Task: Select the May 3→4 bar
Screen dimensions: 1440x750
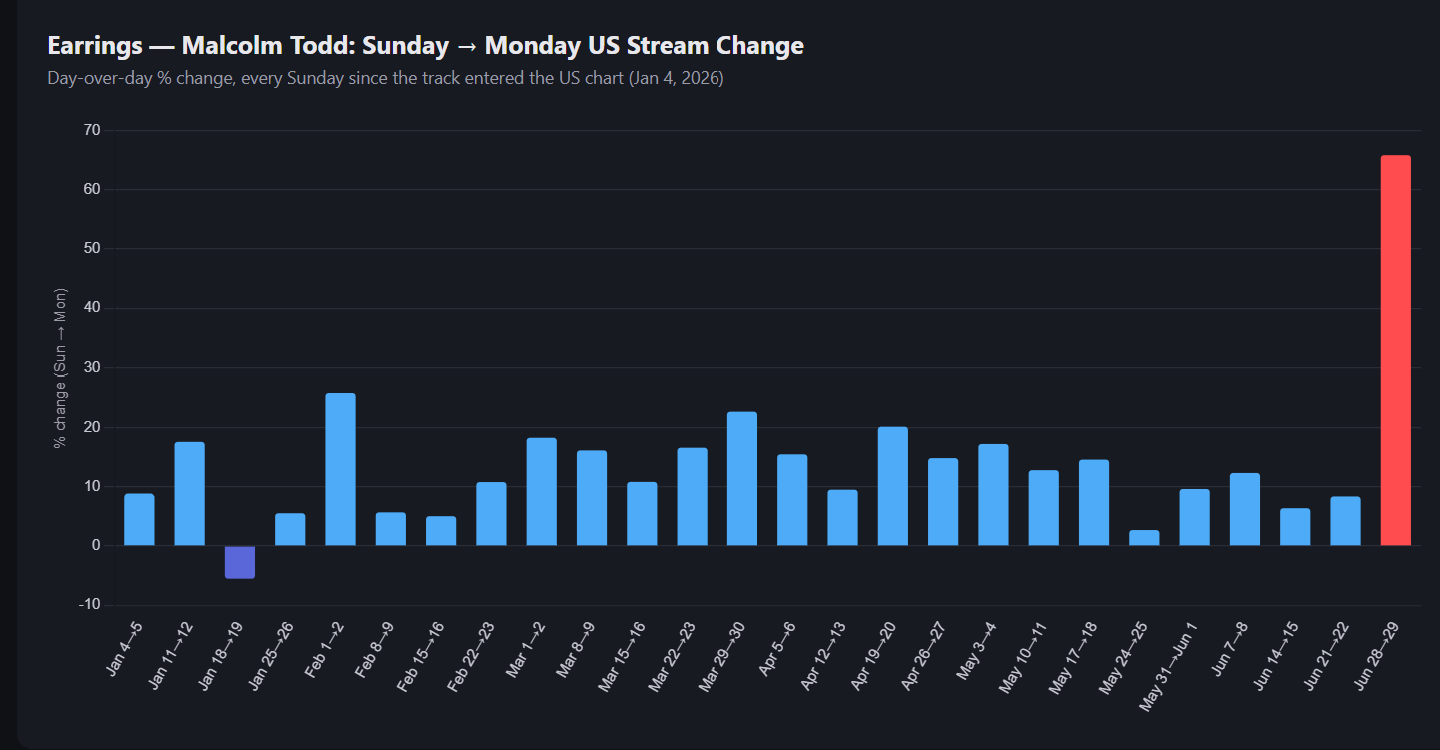Action: tap(993, 495)
